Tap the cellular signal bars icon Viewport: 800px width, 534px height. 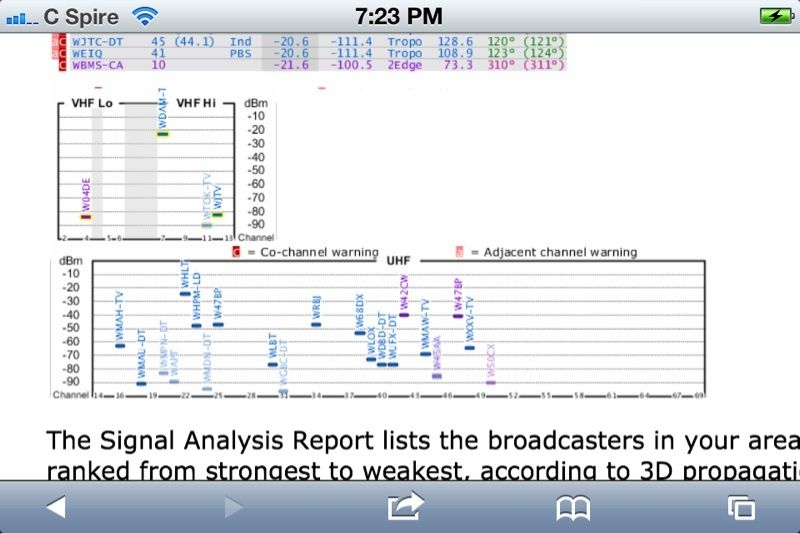pyautogui.click(x=21, y=19)
